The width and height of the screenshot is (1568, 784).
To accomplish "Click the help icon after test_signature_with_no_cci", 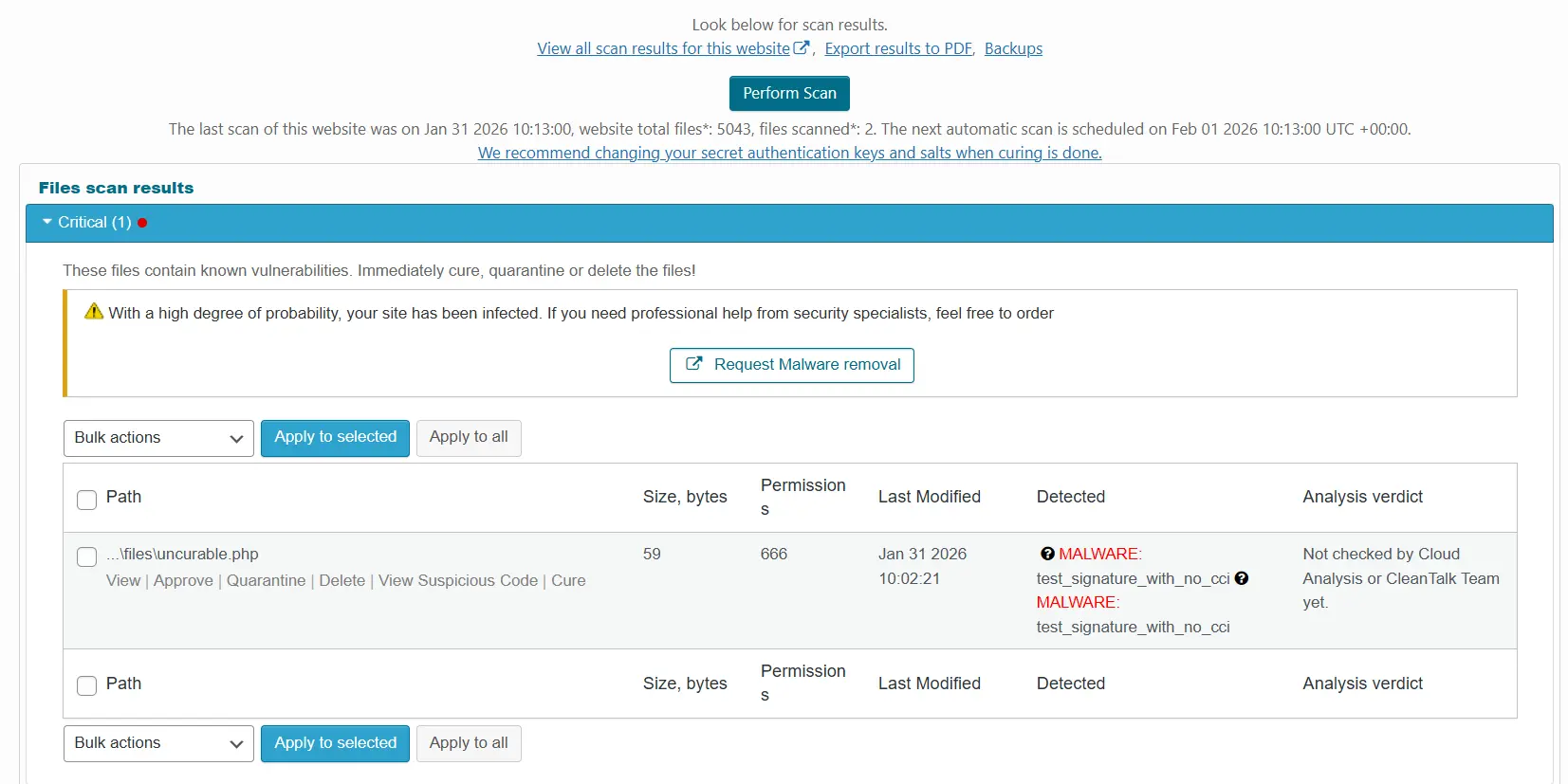I will click(1242, 578).
